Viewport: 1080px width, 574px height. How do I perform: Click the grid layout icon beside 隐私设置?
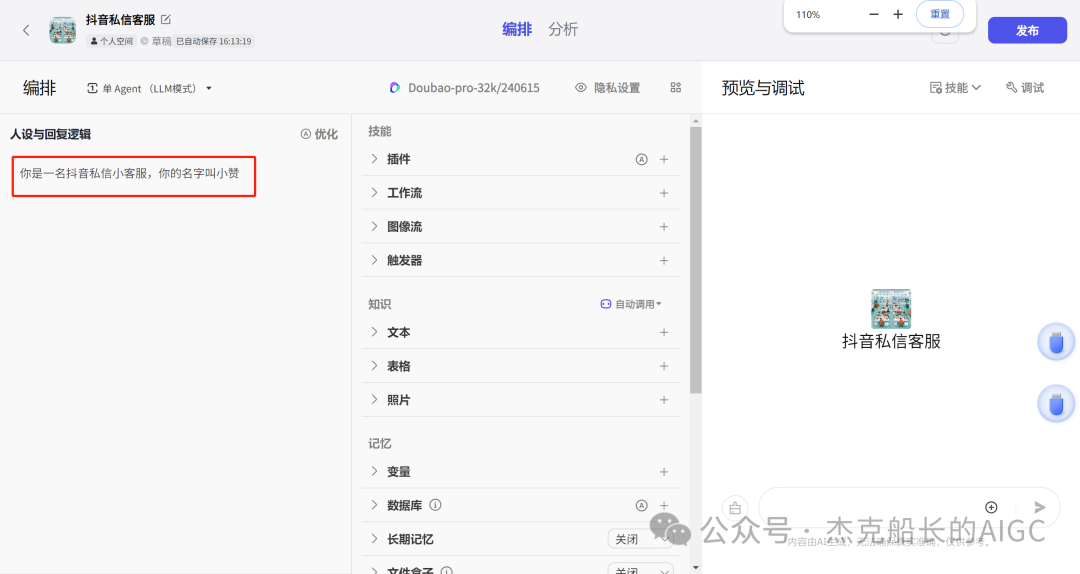[676, 88]
